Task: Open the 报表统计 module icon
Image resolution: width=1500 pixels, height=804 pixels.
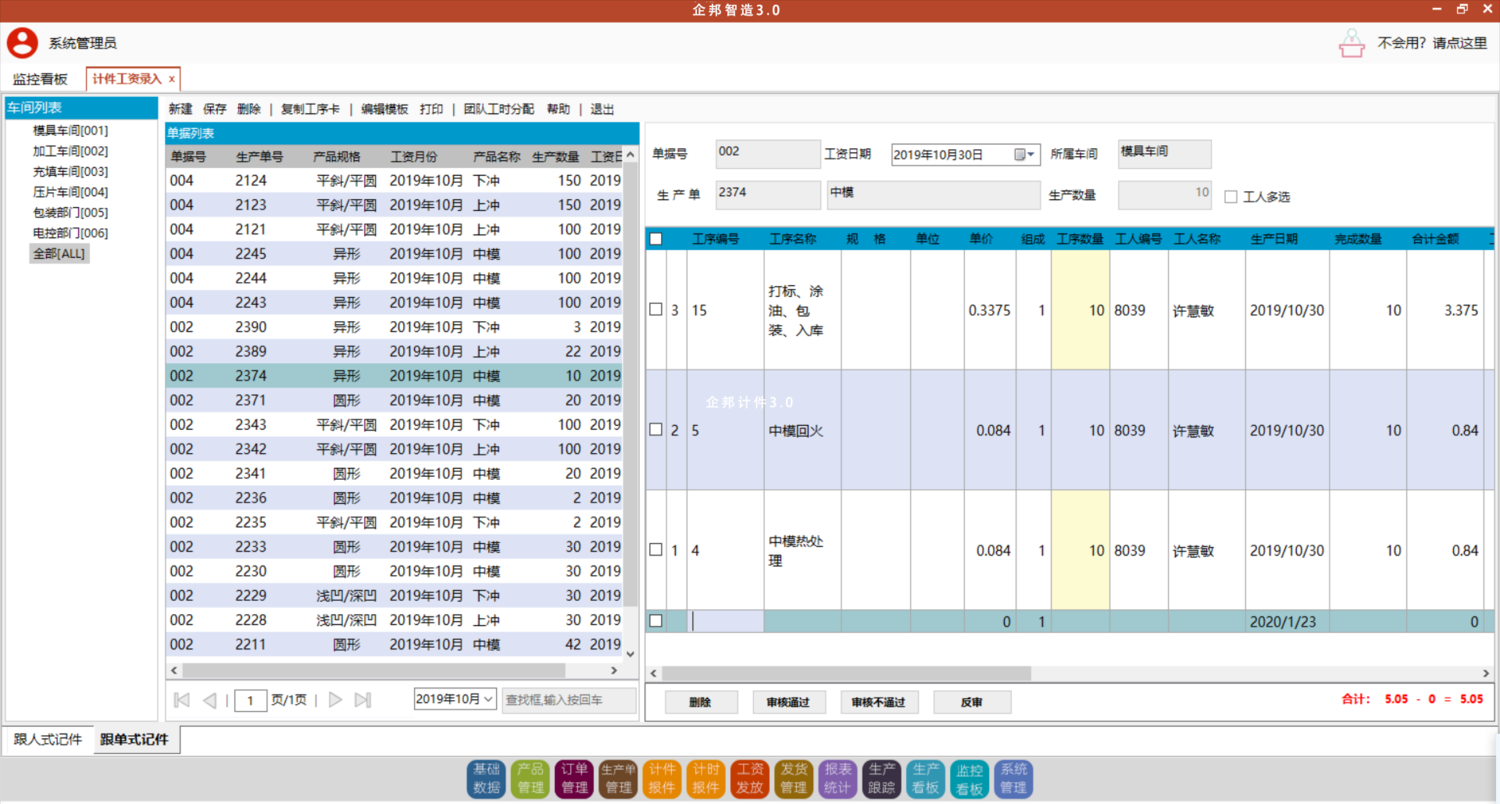Action: (x=838, y=779)
